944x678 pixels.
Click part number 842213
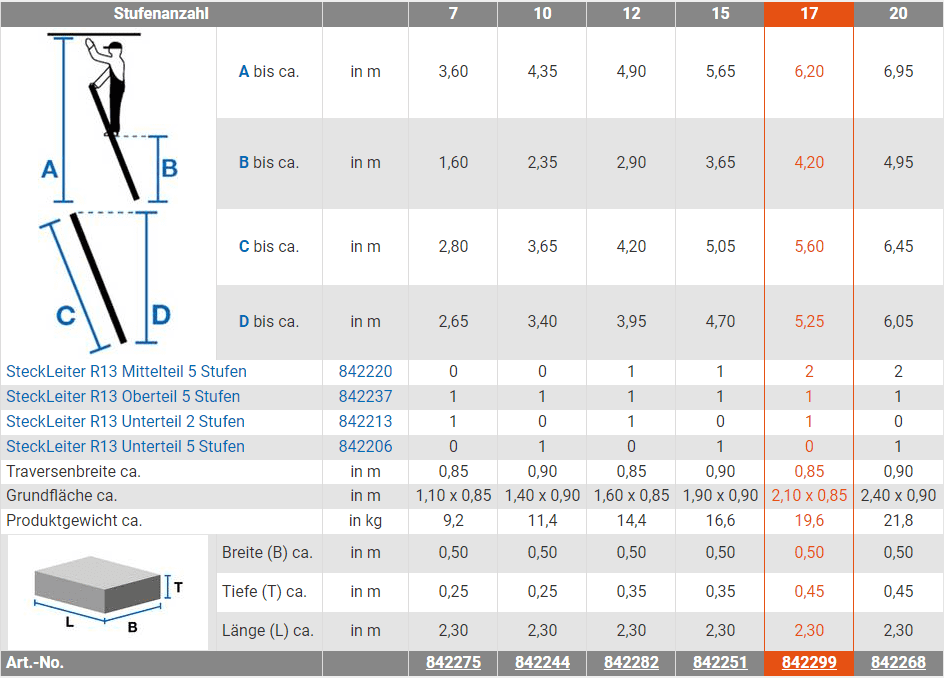tap(365, 421)
